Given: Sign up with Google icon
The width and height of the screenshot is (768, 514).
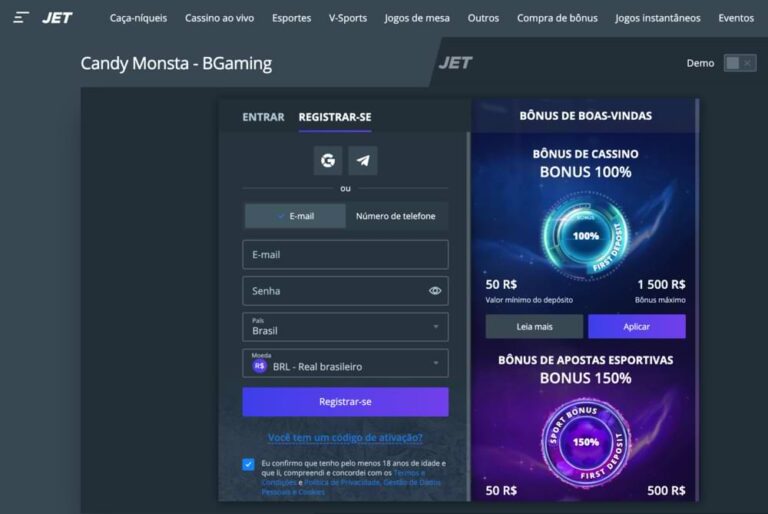Looking at the screenshot, I should (327, 160).
